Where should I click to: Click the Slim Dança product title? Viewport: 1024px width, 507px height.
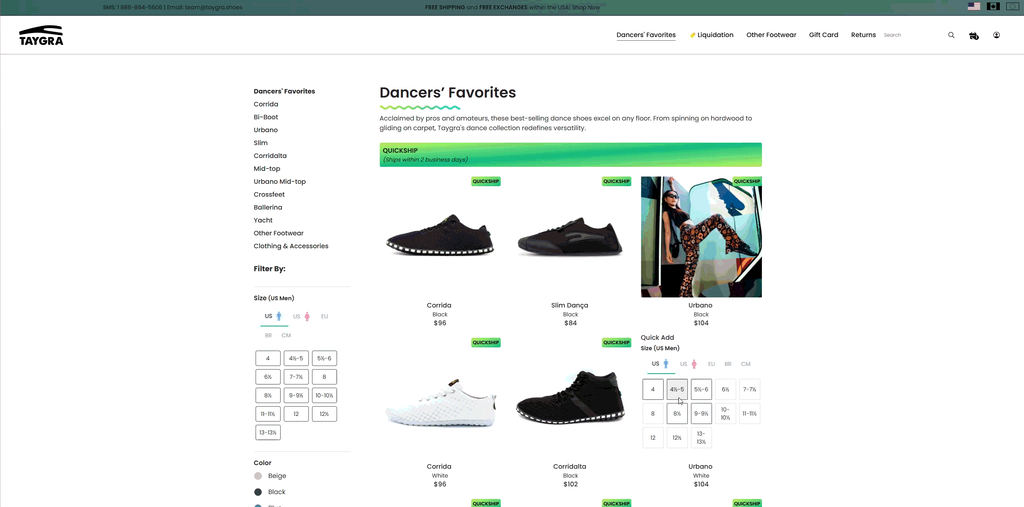coord(570,306)
